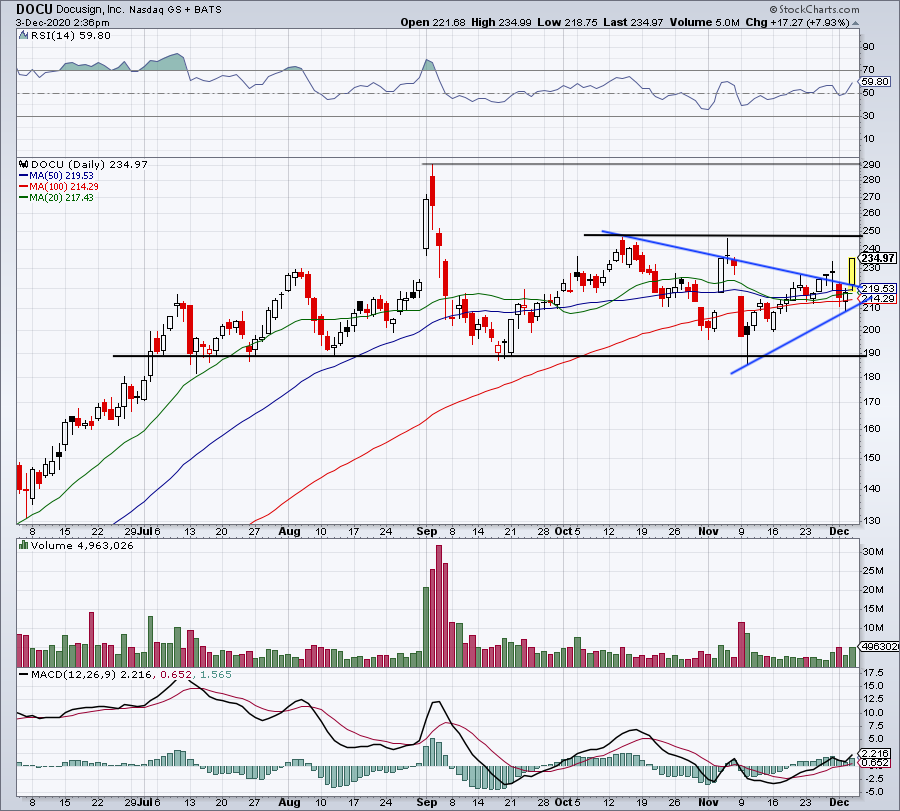Click the 'RSI(14) 59.80' legend text
This screenshot has width=900, height=811.
point(71,36)
